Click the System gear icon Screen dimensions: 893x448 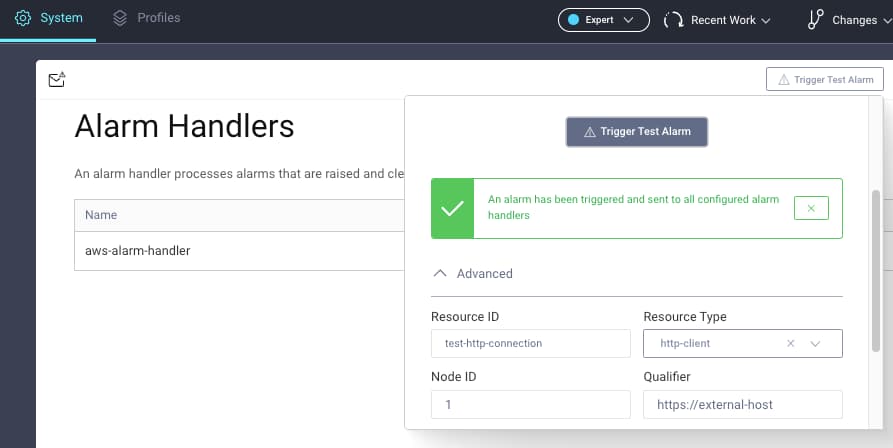[23, 19]
